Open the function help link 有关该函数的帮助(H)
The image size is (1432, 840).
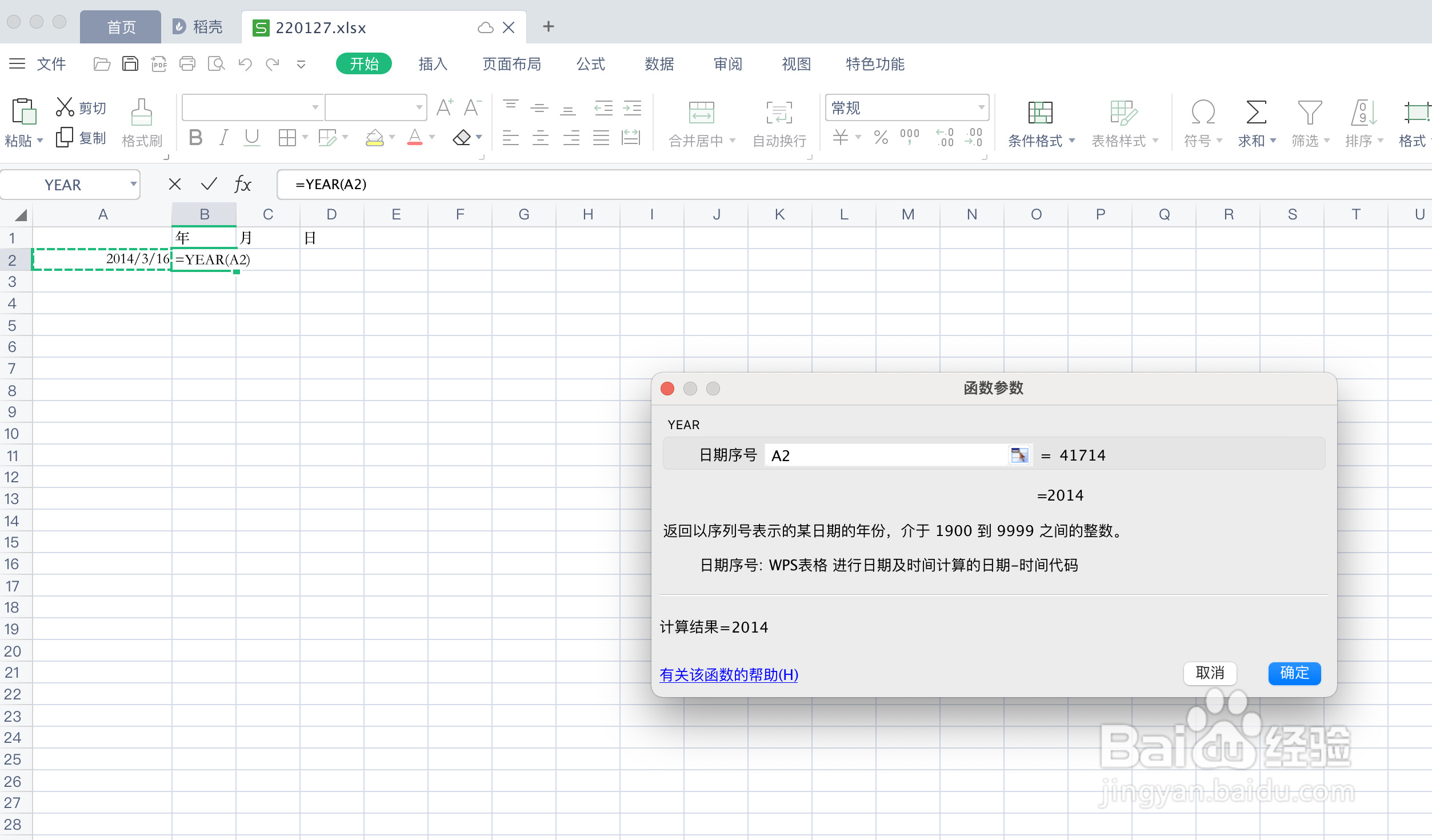(728, 675)
